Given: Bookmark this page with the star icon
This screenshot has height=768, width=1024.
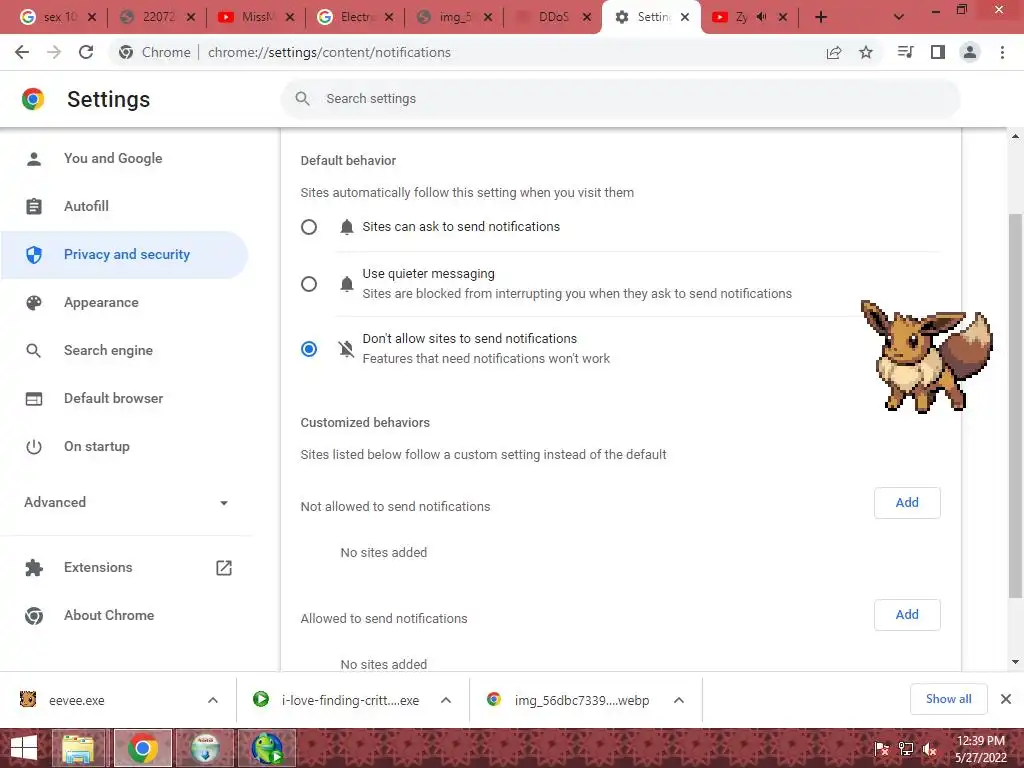Looking at the screenshot, I should pyautogui.click(x=866, y=52).
